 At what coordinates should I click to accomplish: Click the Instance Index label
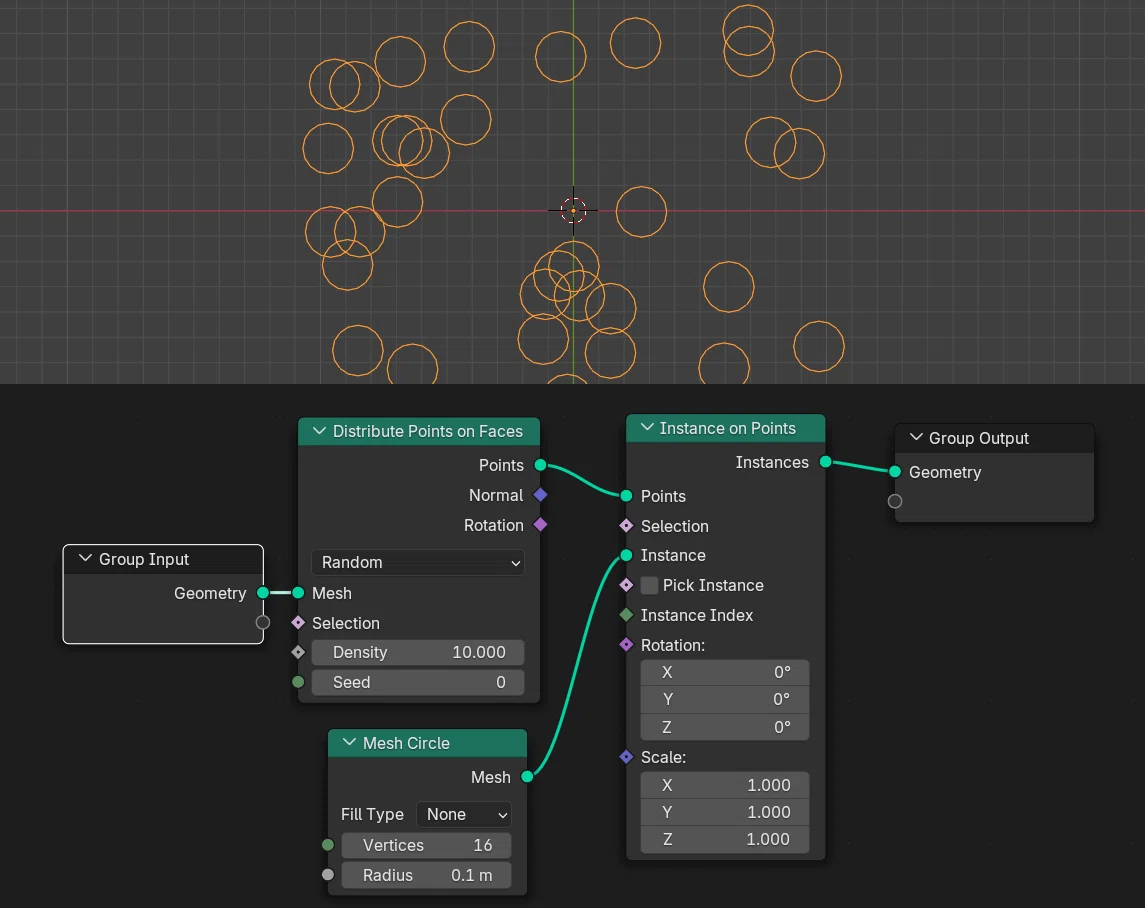697,615
